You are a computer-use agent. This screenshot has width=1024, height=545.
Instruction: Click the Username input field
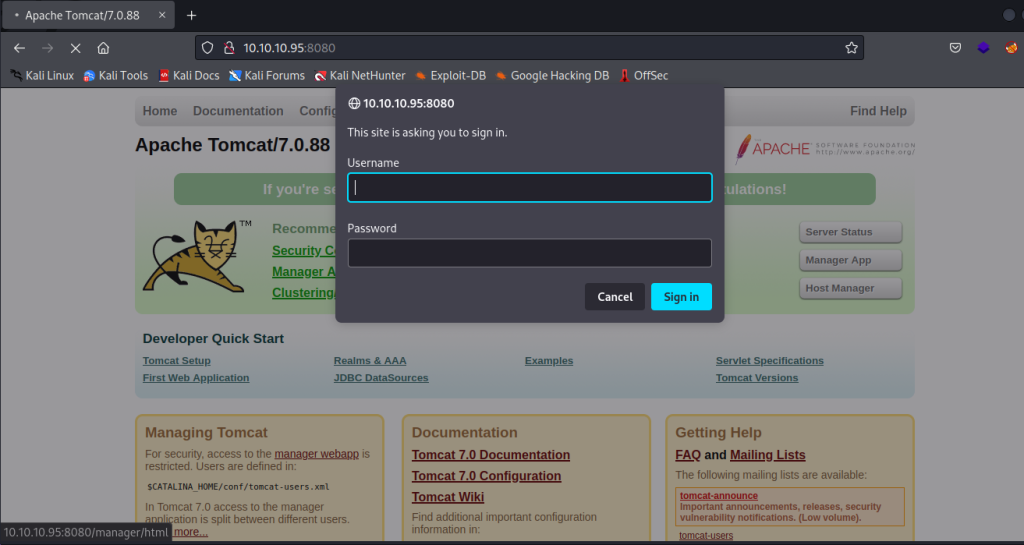click(x=529, y=188)
